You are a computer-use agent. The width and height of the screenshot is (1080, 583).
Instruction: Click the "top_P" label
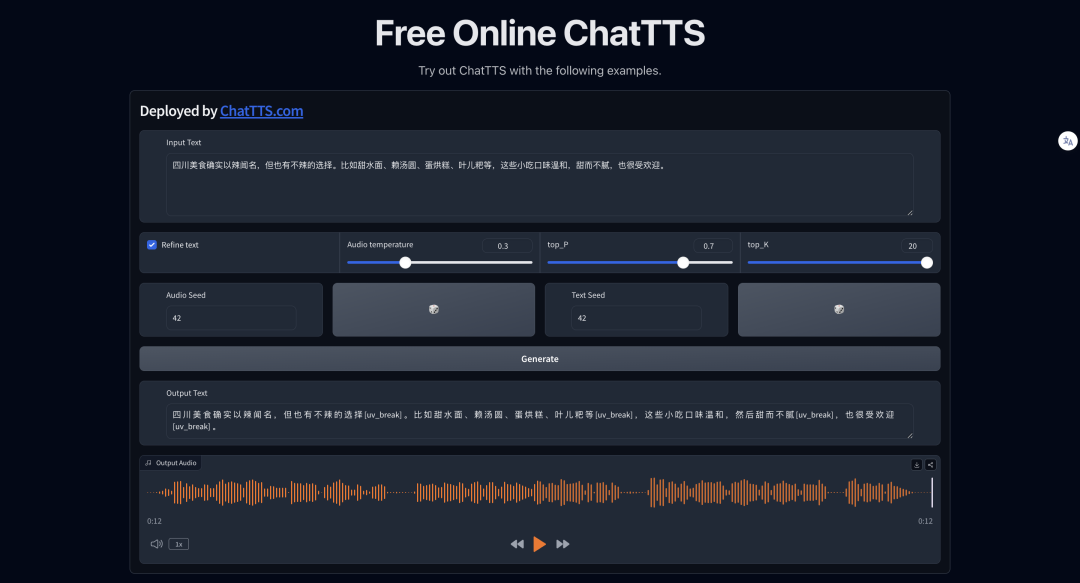pyautogui.click(x=558, y=245)
